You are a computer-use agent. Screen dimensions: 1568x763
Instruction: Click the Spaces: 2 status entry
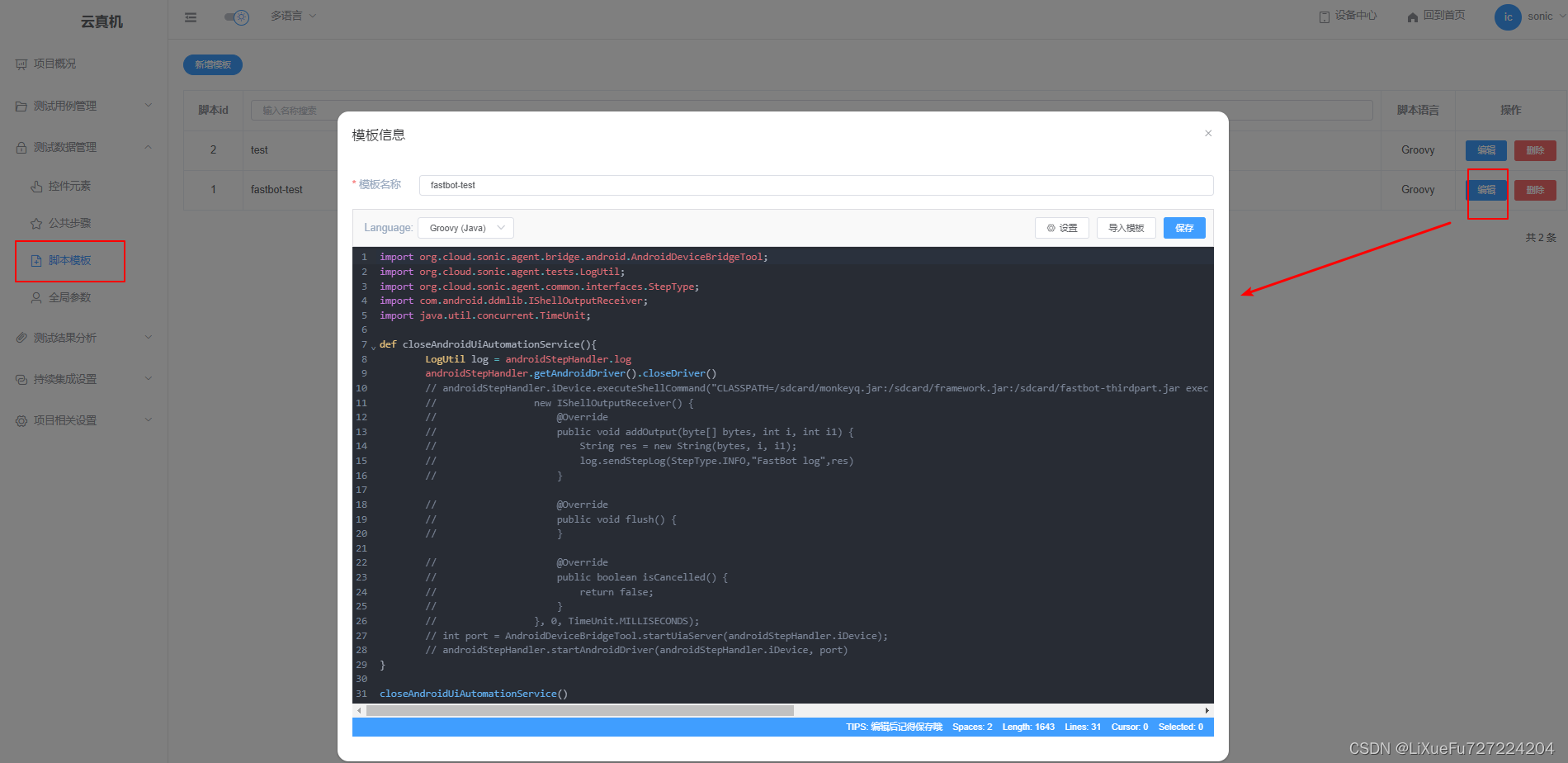(x=972, y=727)
